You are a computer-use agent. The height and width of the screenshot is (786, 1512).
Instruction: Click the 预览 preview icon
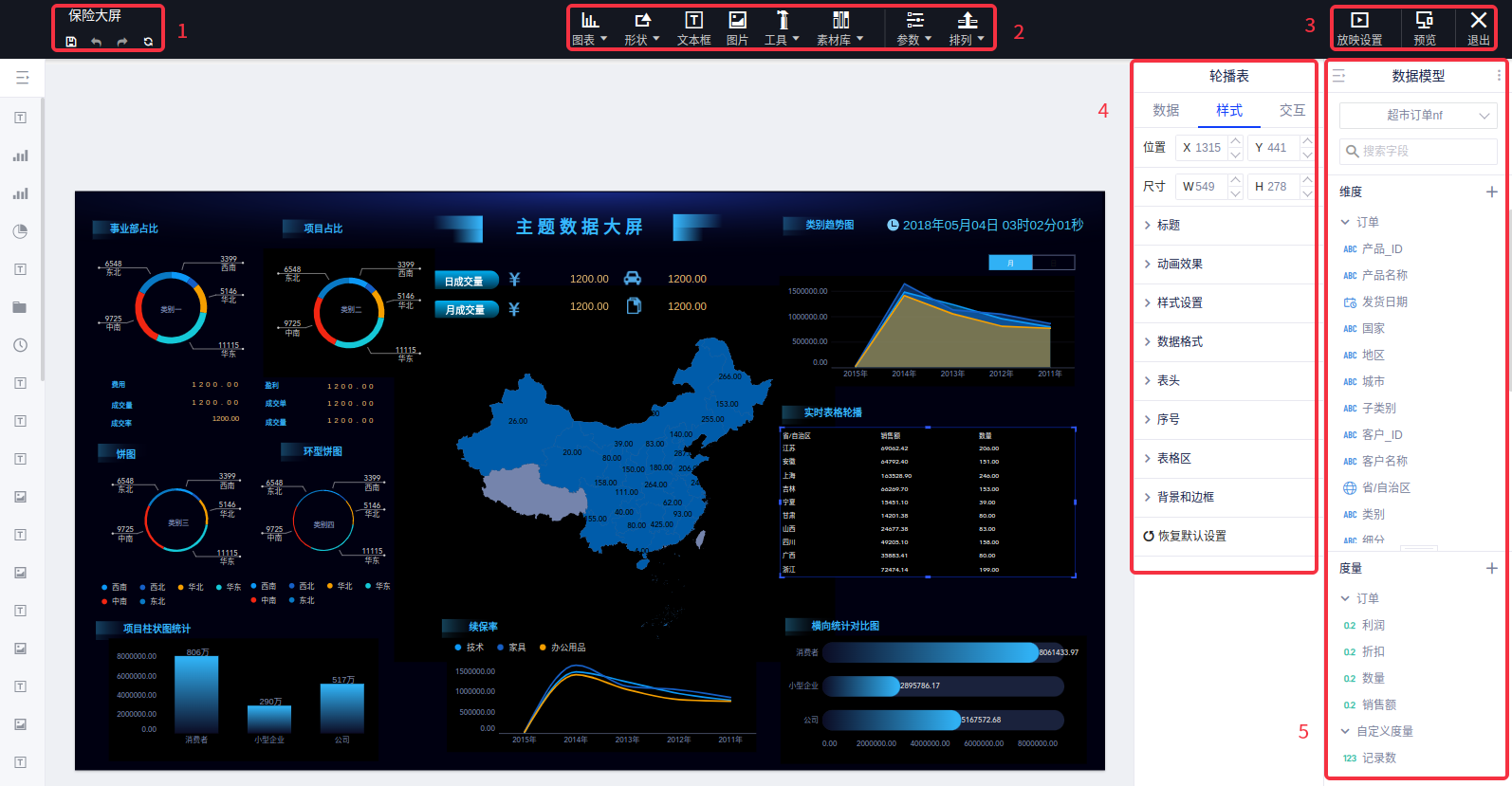(1424, 28)
